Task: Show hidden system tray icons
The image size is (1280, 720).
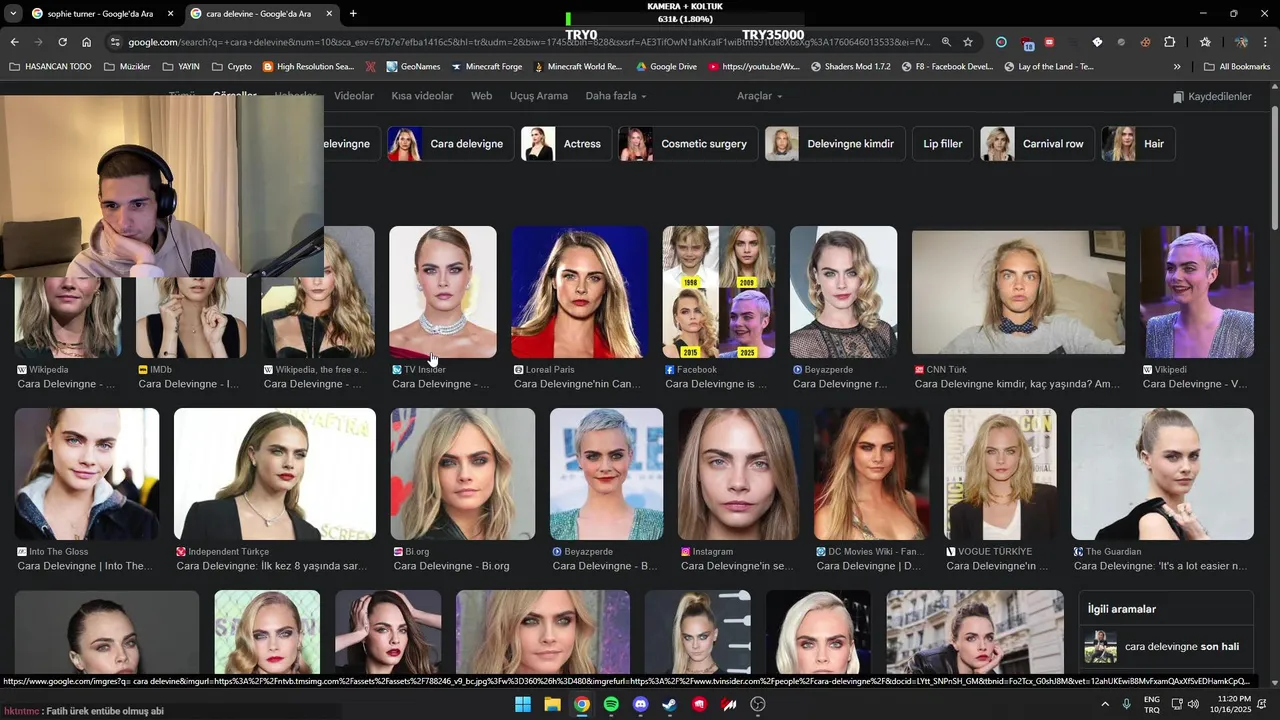Action: [x=1105, y=704]
